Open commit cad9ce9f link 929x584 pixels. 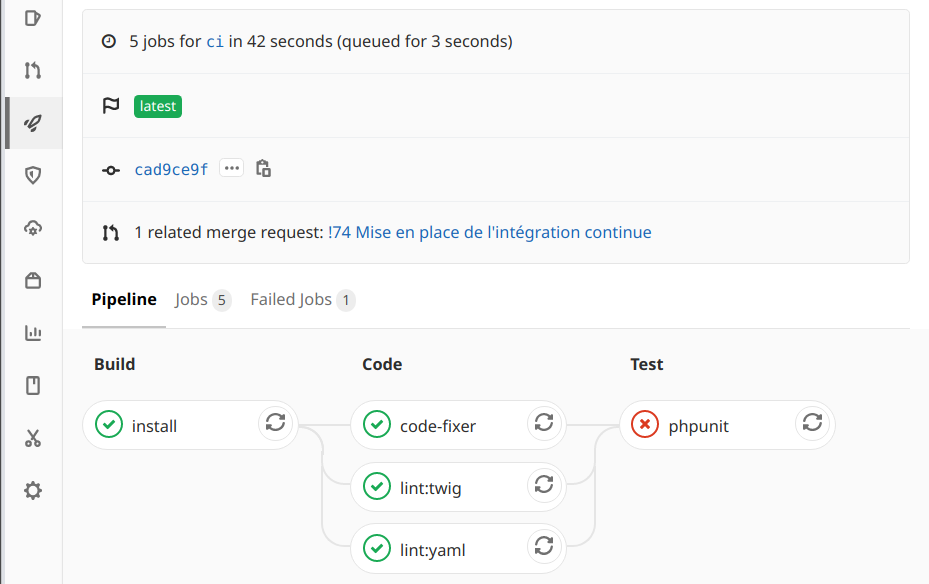171,170
